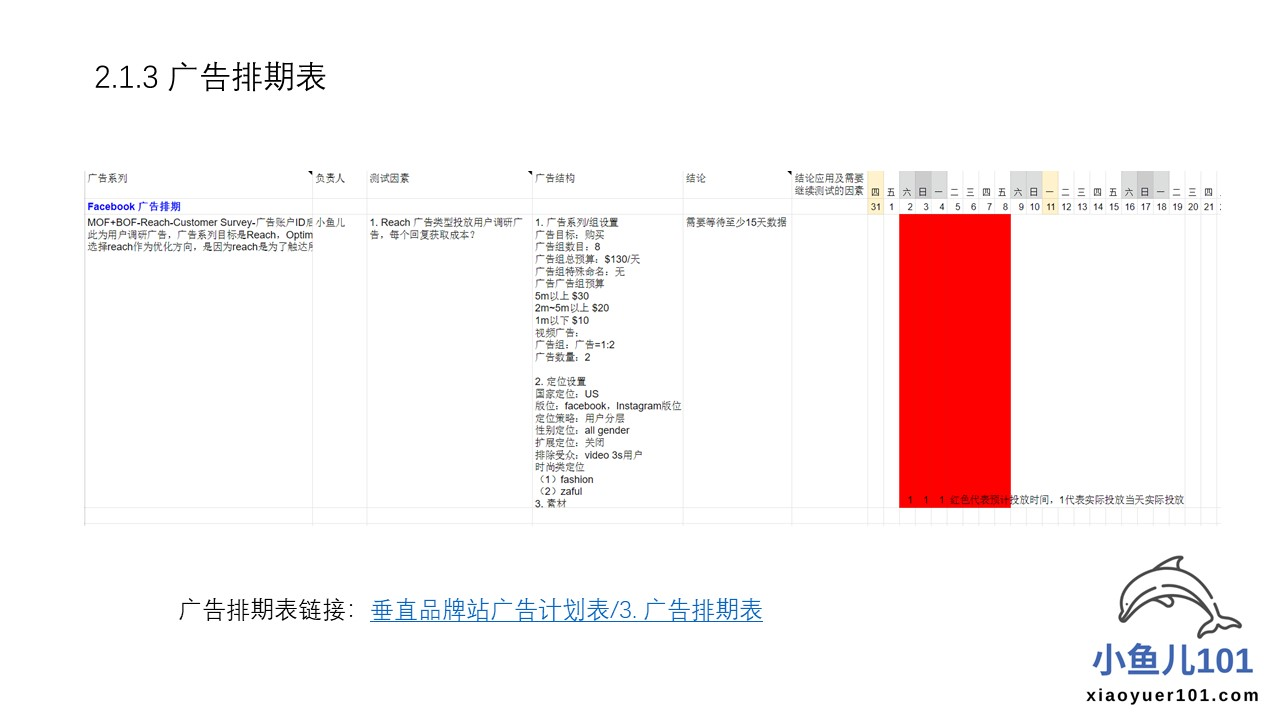
Task: Select the 广告结构 column header
Action: 555,179
